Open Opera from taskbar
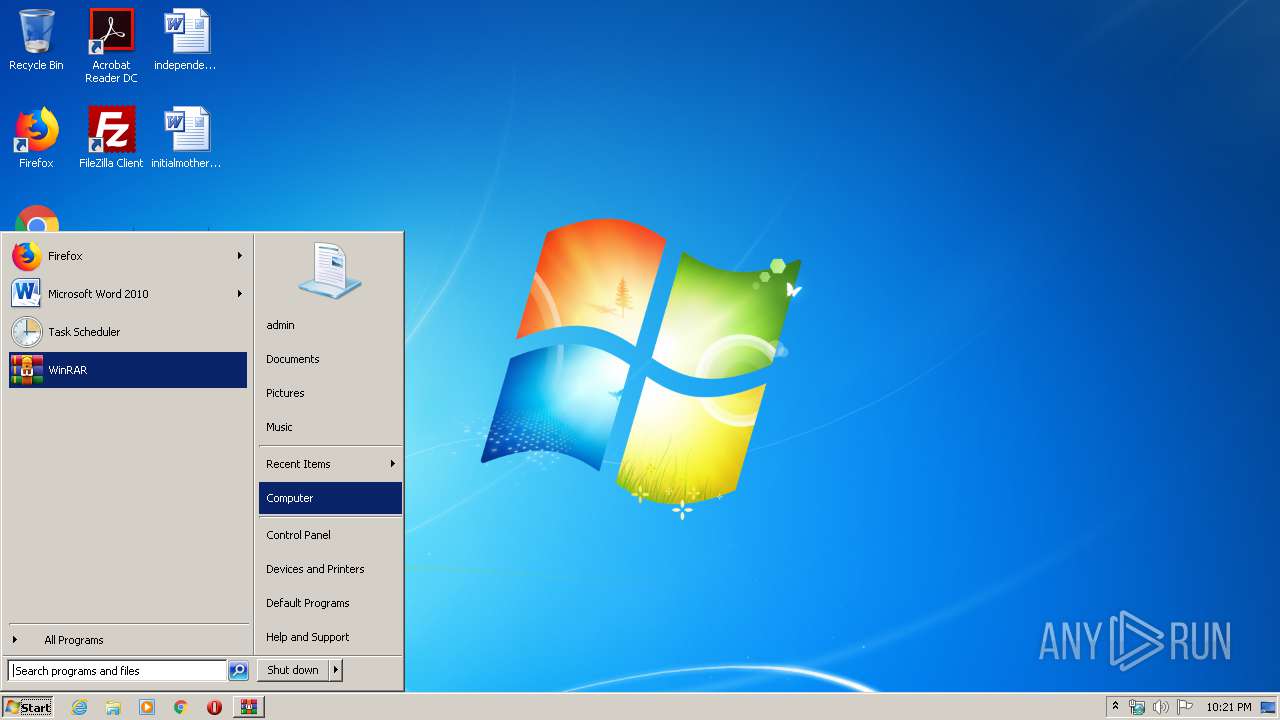 pos(214,707)
